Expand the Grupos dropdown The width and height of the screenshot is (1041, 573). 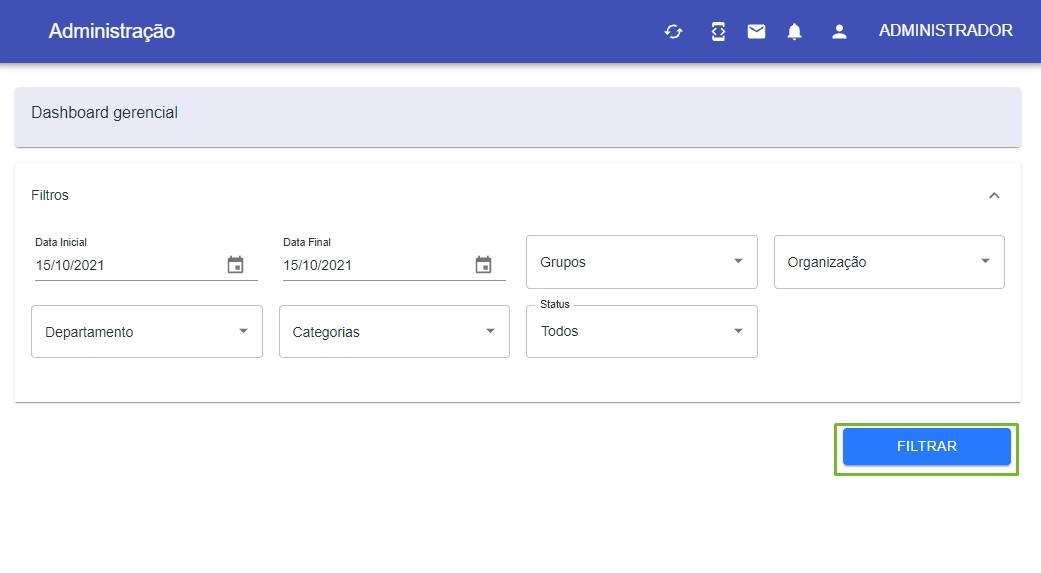point(641,262)
